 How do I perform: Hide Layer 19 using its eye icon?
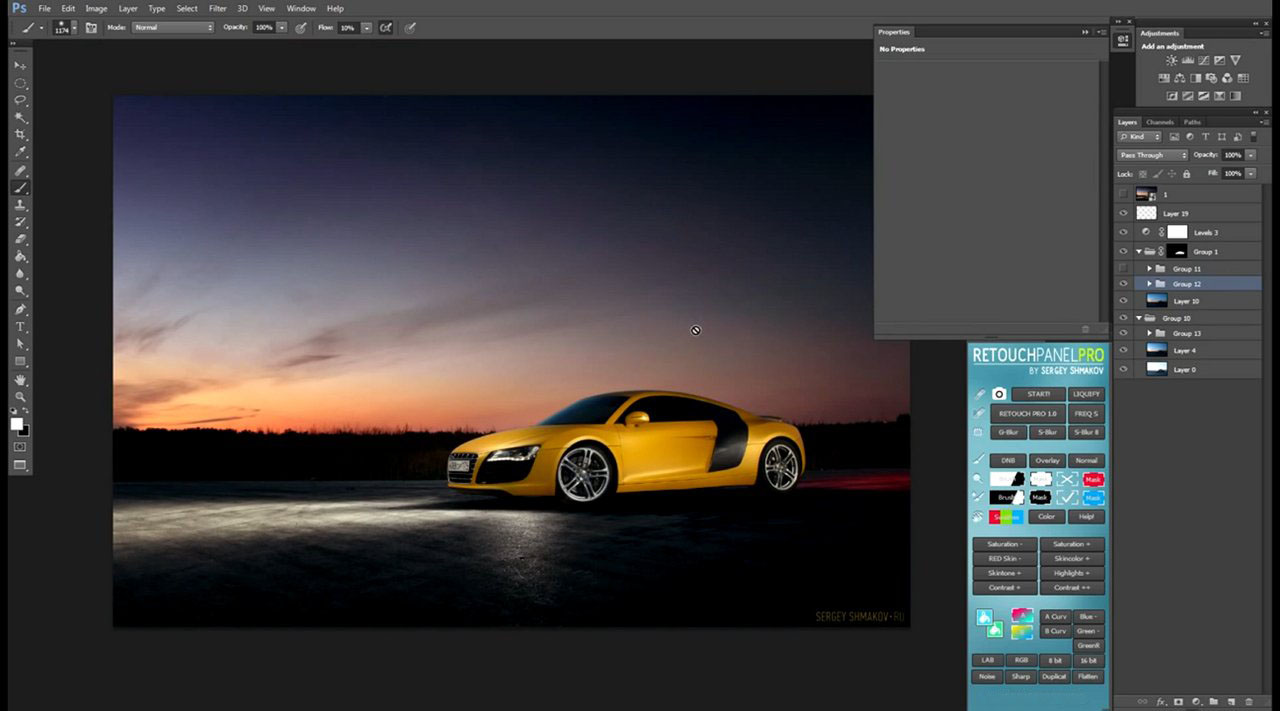tap(1123, 214)
